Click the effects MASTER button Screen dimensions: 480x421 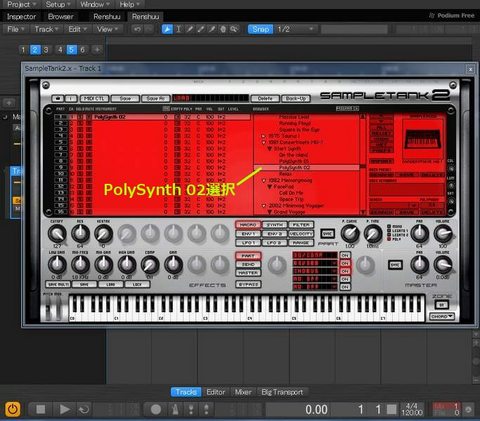[x=248, y=273]
